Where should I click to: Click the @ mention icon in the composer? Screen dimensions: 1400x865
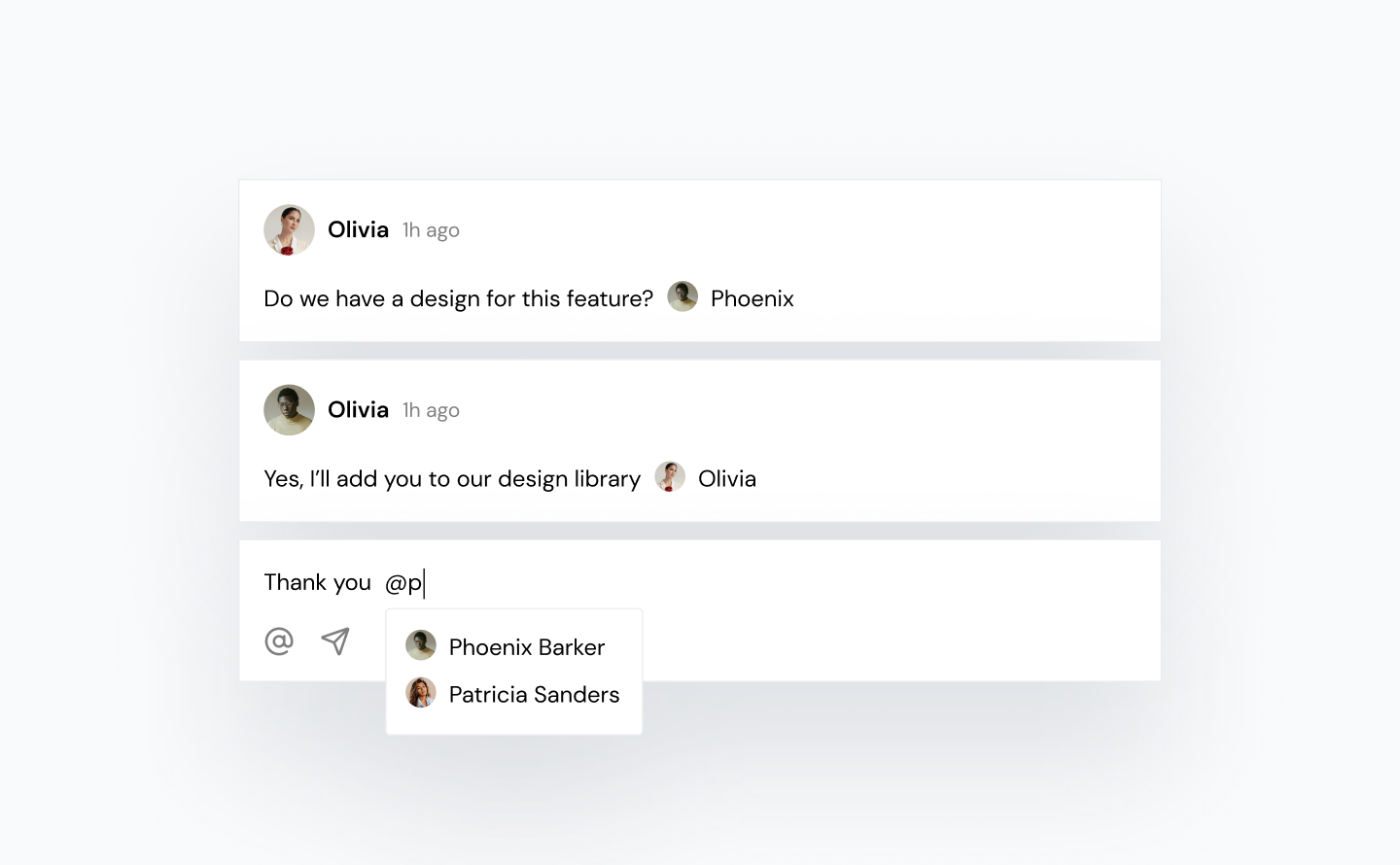pos(279,640)
